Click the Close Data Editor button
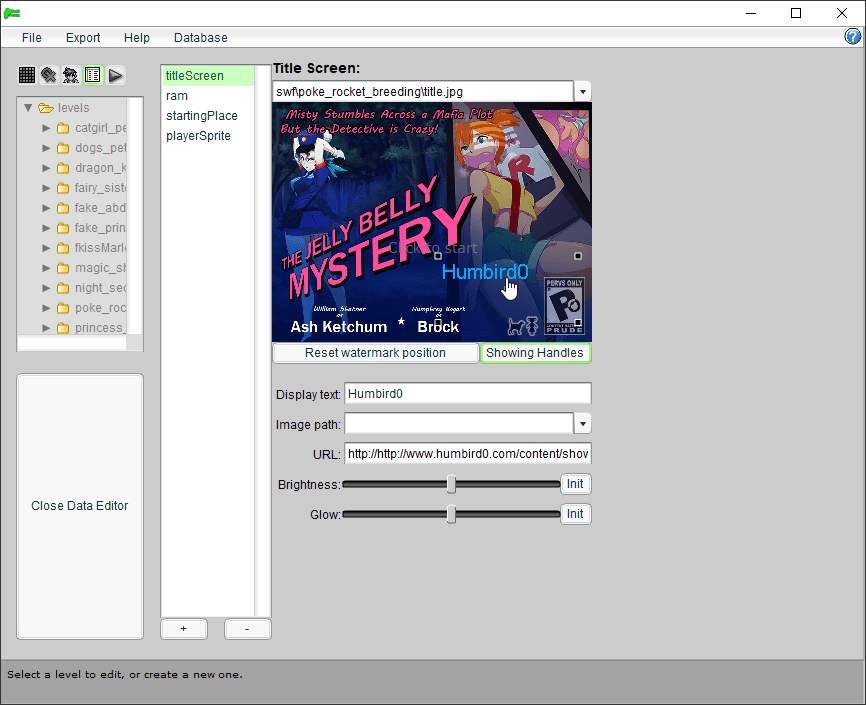The image size is (866, 705). pos(80,506)
